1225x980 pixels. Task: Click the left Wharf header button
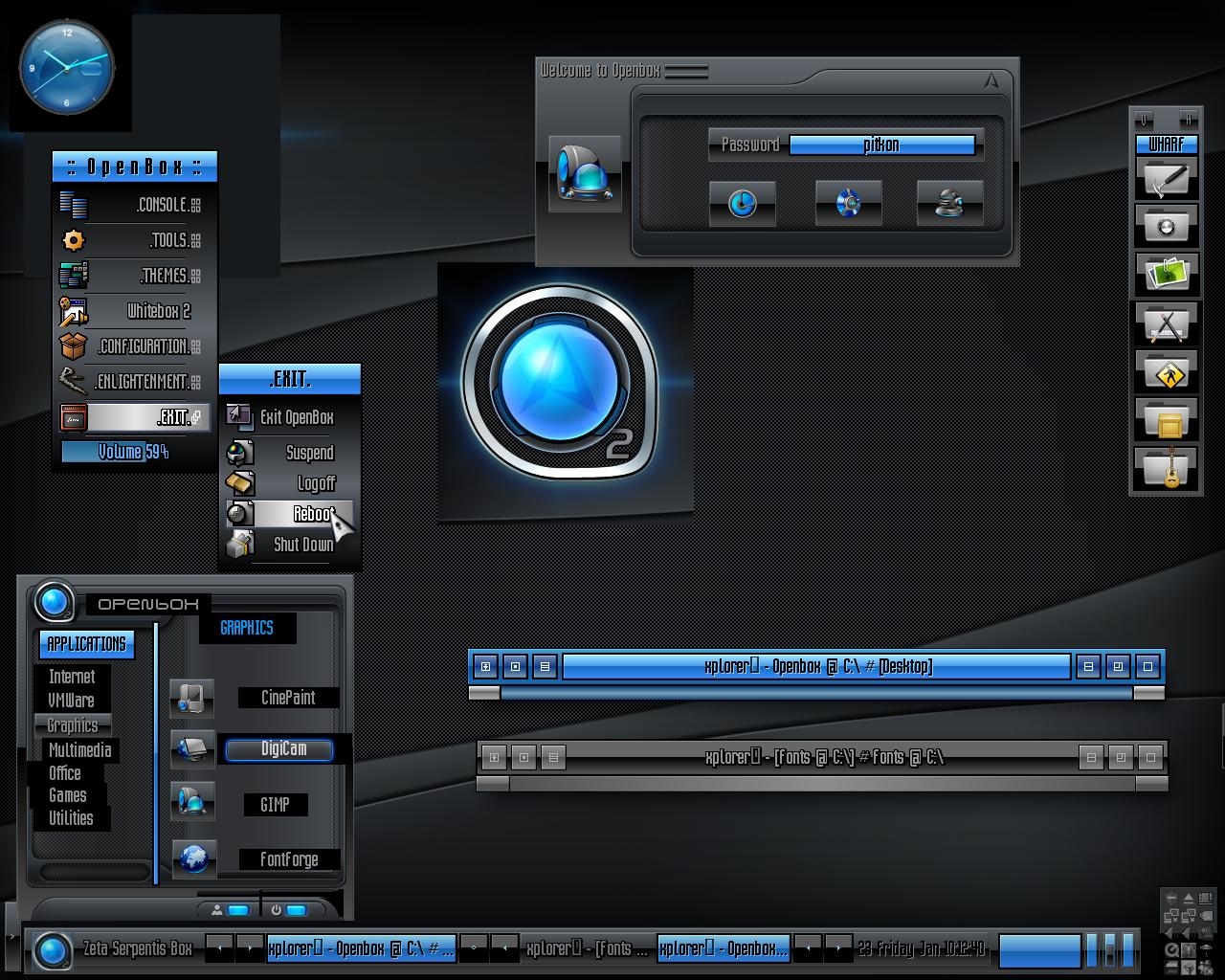[1144, 119]
